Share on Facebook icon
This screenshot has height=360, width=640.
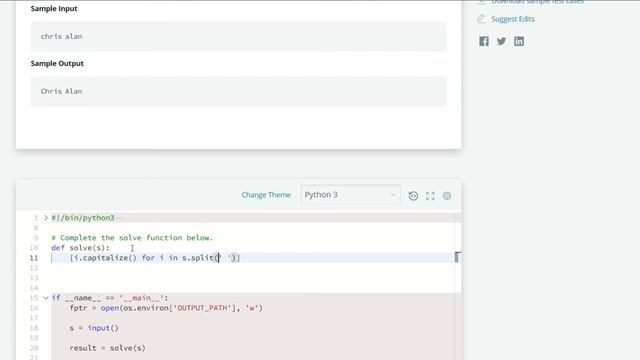click(484, 41)
